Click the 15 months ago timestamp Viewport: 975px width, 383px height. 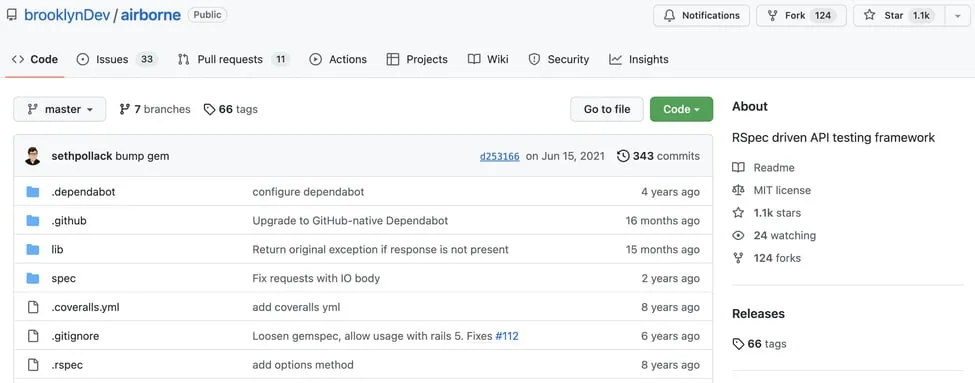point(662,249)
